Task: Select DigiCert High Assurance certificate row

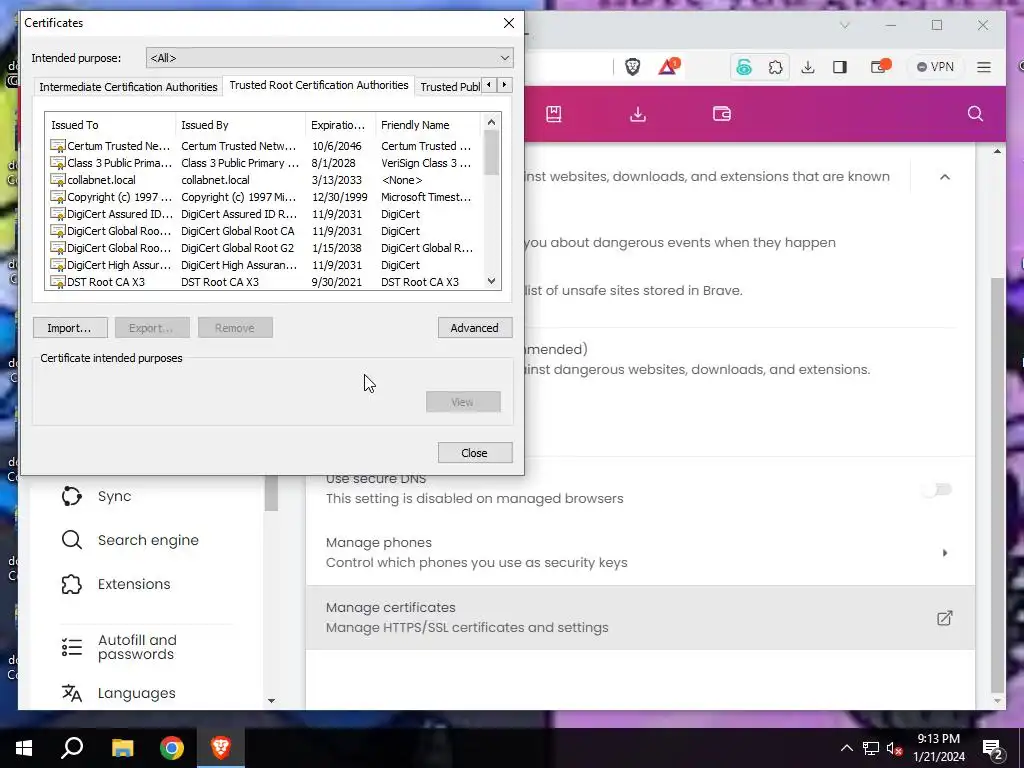Action: click(264, 265)
